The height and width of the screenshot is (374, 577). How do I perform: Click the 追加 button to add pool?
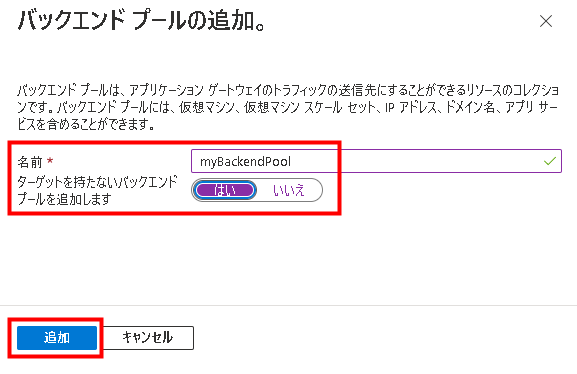57,338
